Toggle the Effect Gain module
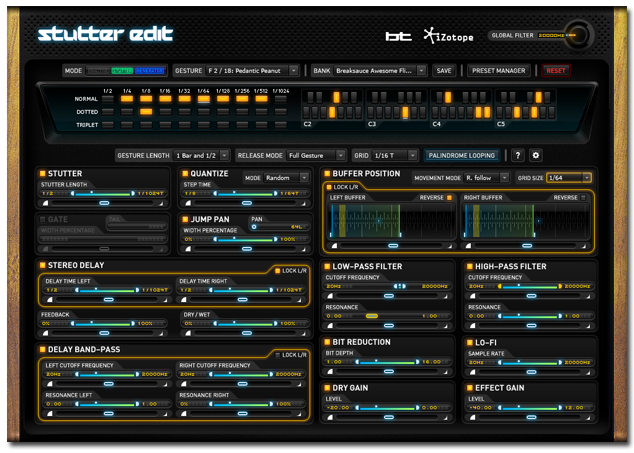Screen dimensions: 634x453 (x=470, y=387)
